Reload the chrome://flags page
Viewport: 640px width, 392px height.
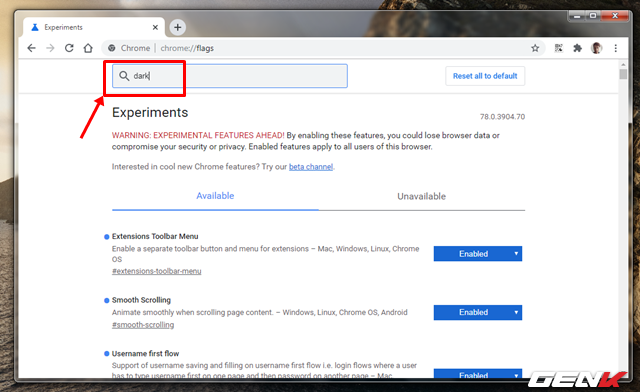pos(69,48)
